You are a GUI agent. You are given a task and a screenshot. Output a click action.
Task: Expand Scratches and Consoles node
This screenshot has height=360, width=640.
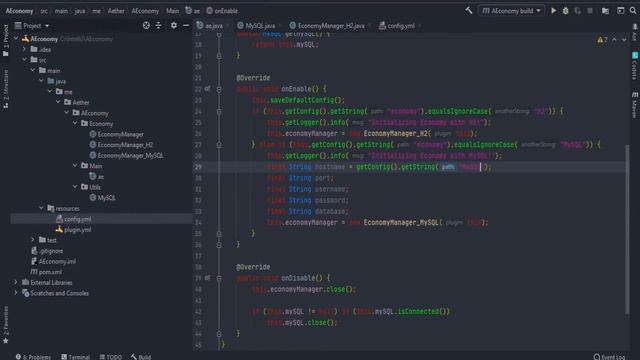coord(16,293)
